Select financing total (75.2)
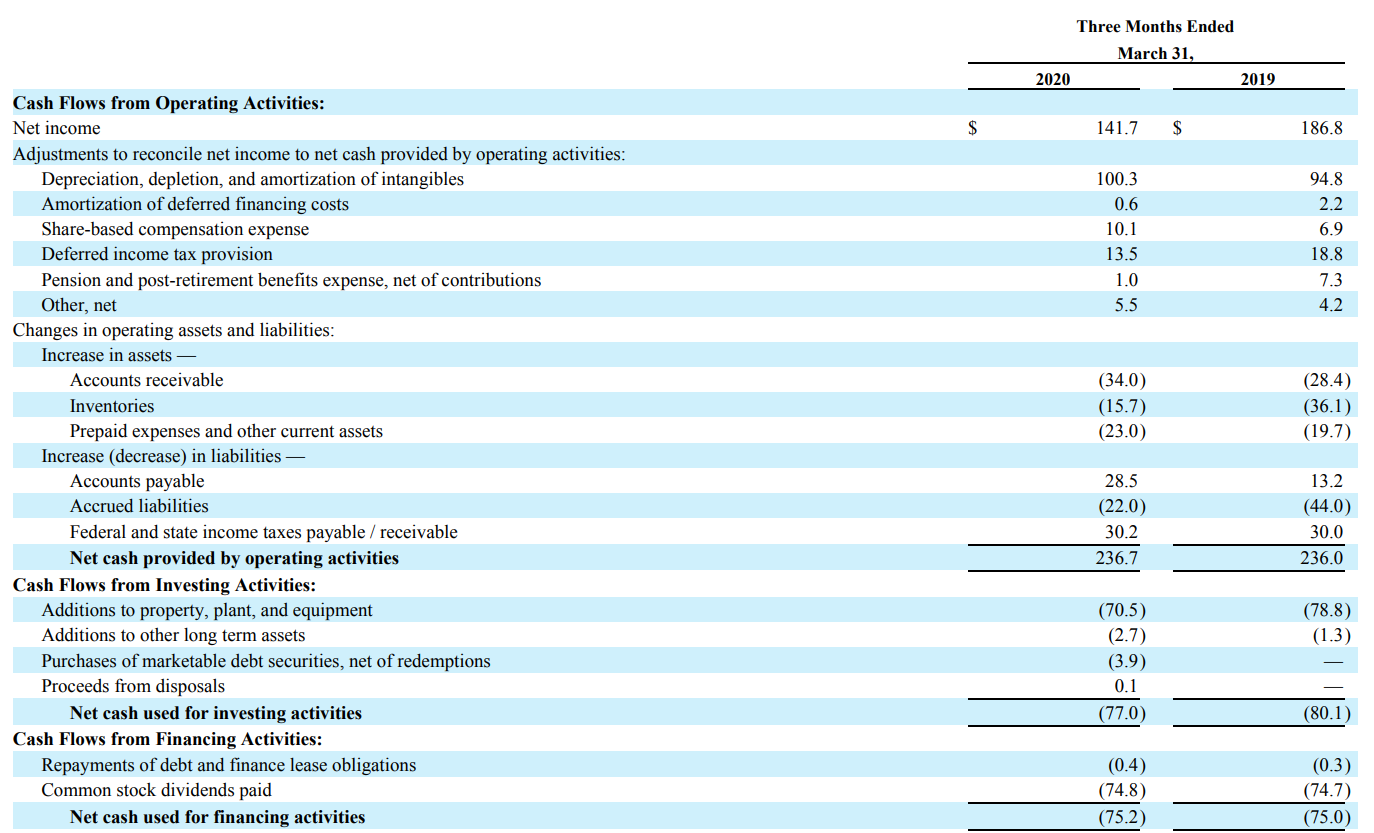The height and width of the screenshot is (833, 1374). [1122, 817]
